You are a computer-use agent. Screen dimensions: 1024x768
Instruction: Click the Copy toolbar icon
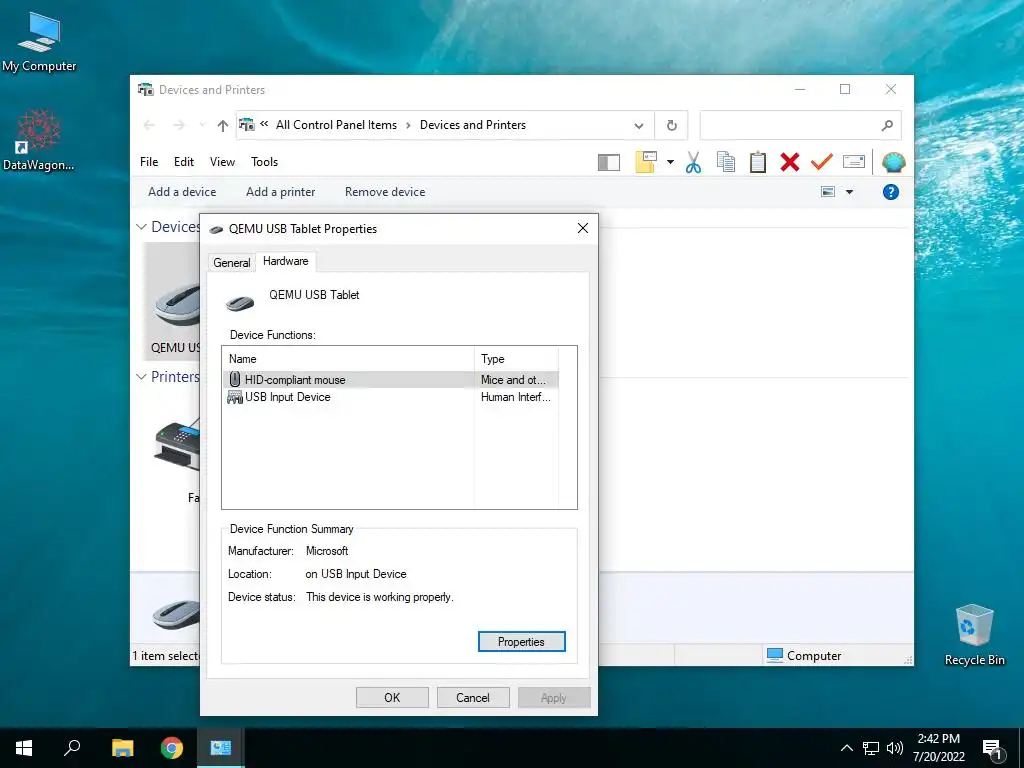[726, 162]
